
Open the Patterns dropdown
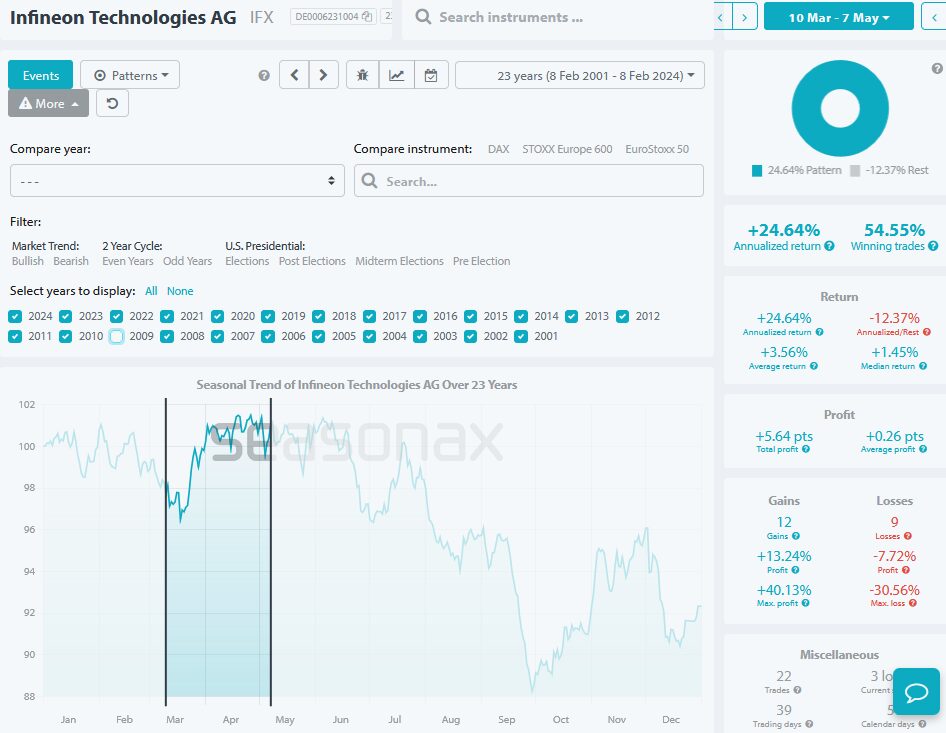pyautogui.click(x=130, y=76)
